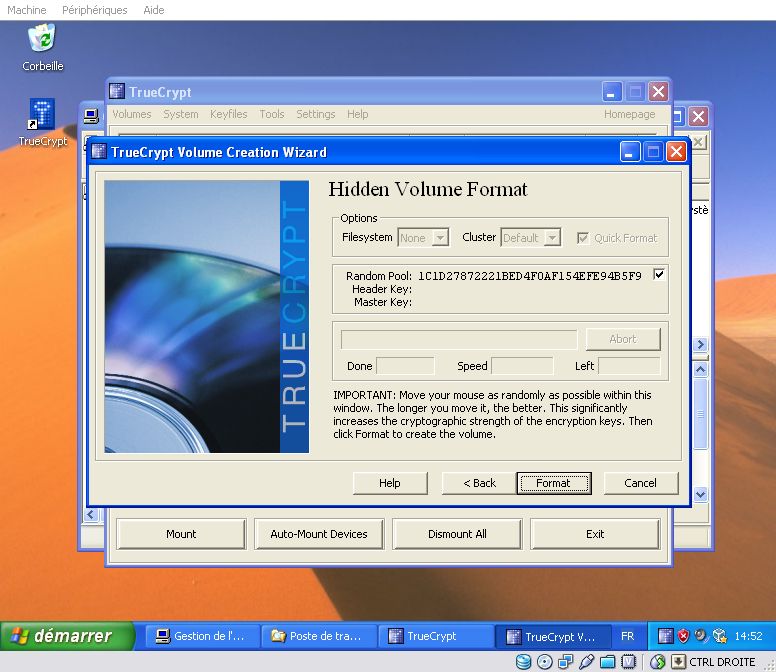Image resolution: width=776 pixels, height=672 pixels.
Task: Open the red shield security alert tray icon
Action: 683,636
